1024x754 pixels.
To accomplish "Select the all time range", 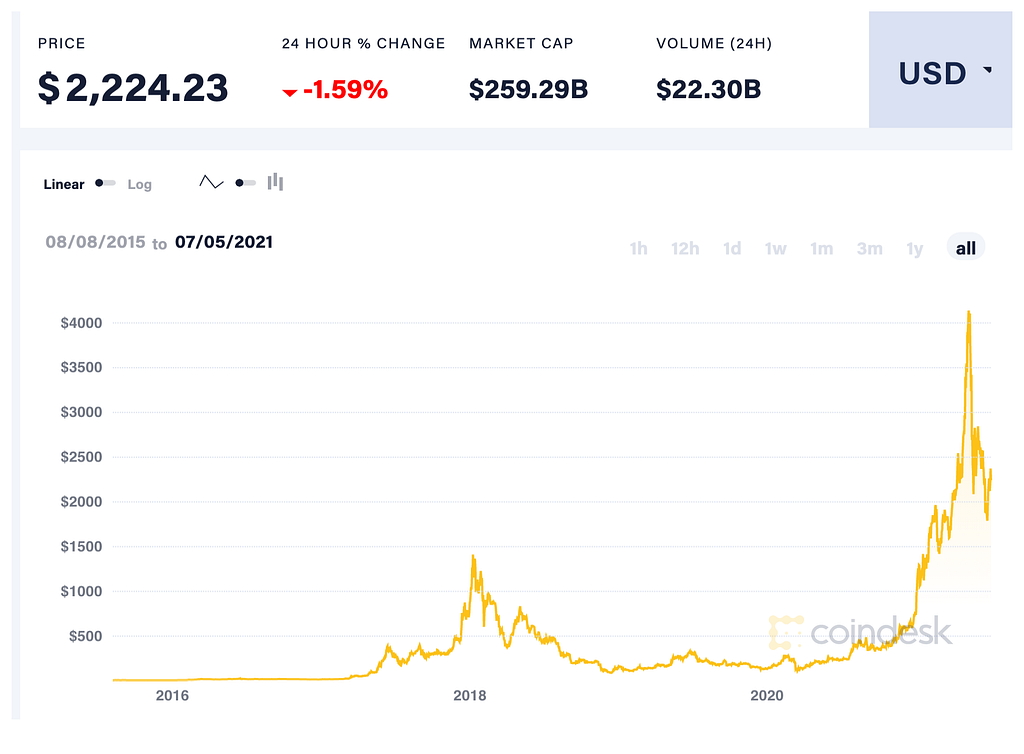I will (x=965, y=248).
